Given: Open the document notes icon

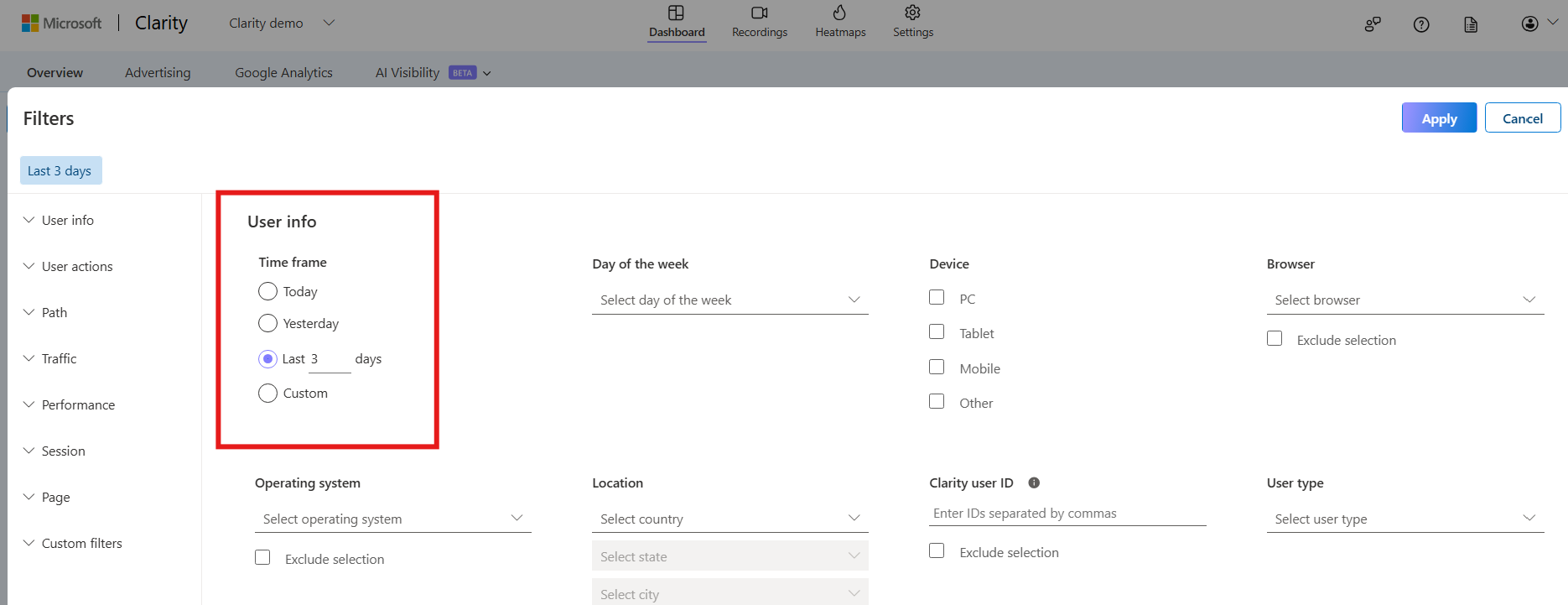Looking at the screenshot, I should coord(1471,24).
